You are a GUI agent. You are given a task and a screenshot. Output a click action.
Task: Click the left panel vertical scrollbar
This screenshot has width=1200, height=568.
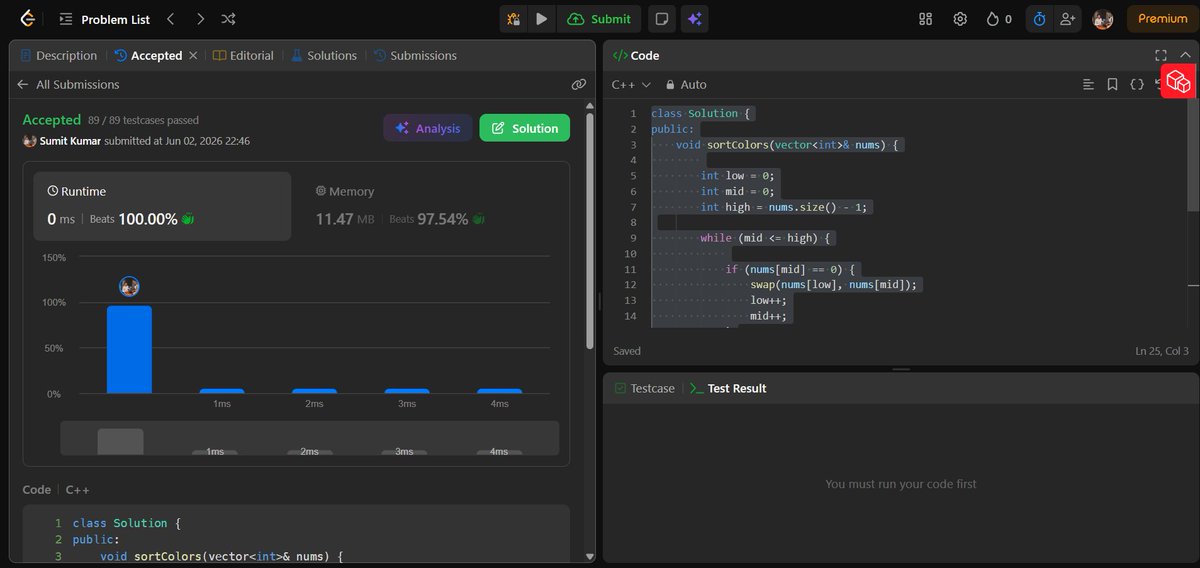(590, 230)
